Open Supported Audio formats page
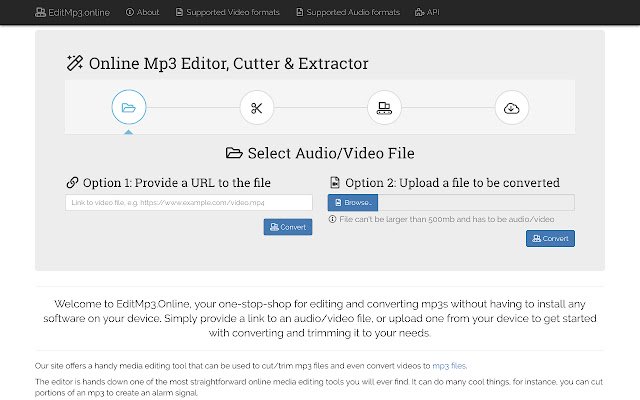The width and height of the screenshot is (640, 400). pos(348,12)
